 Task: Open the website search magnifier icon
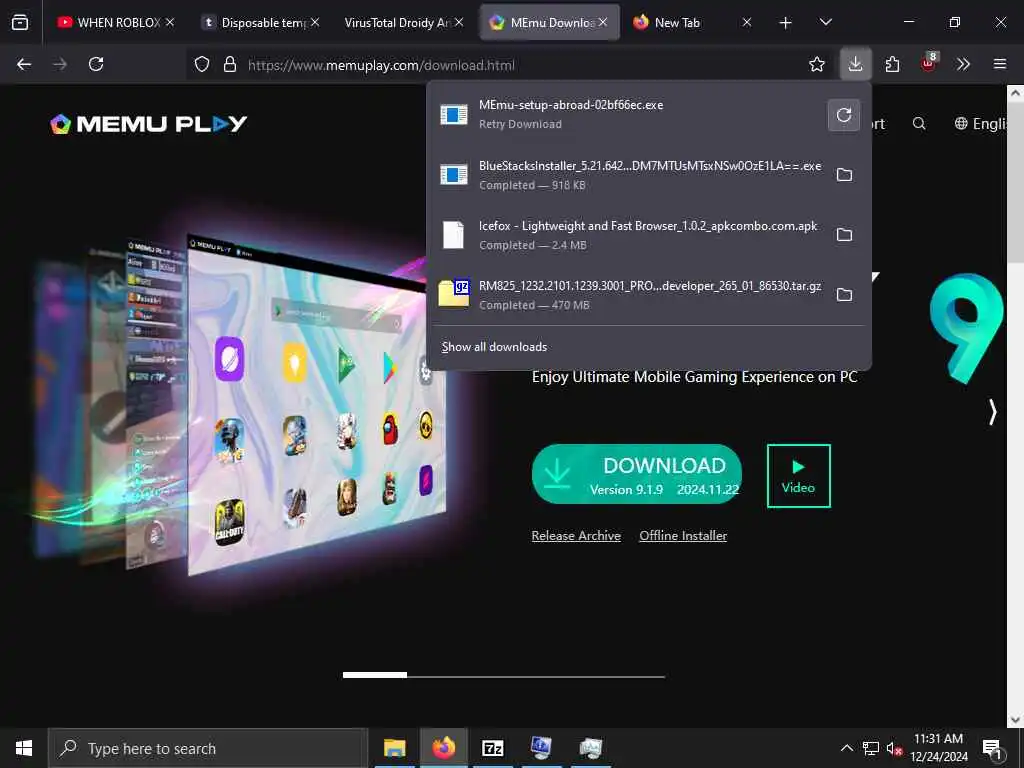coord(919,123)
